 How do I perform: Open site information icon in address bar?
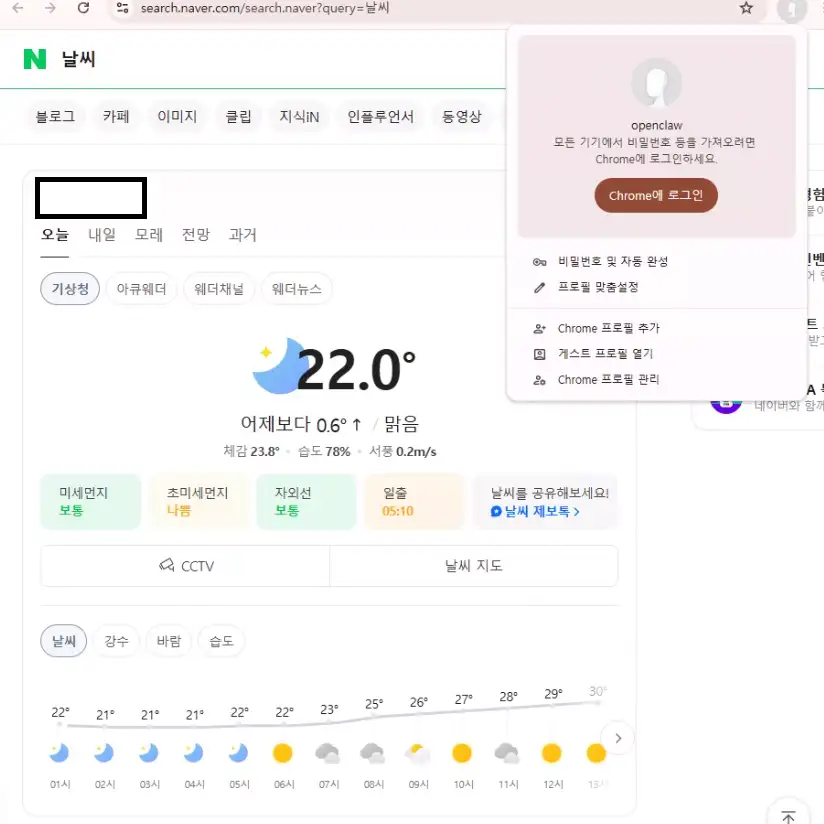click(x=122, y=8)
